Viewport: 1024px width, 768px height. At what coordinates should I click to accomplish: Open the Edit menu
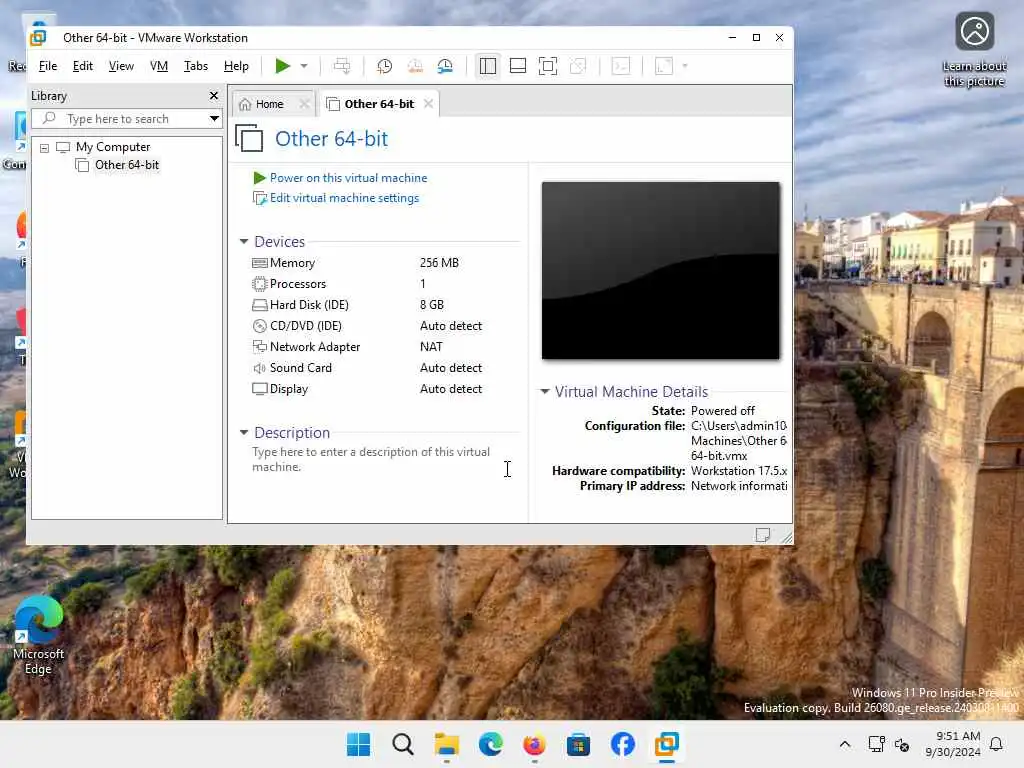(82, 66)
